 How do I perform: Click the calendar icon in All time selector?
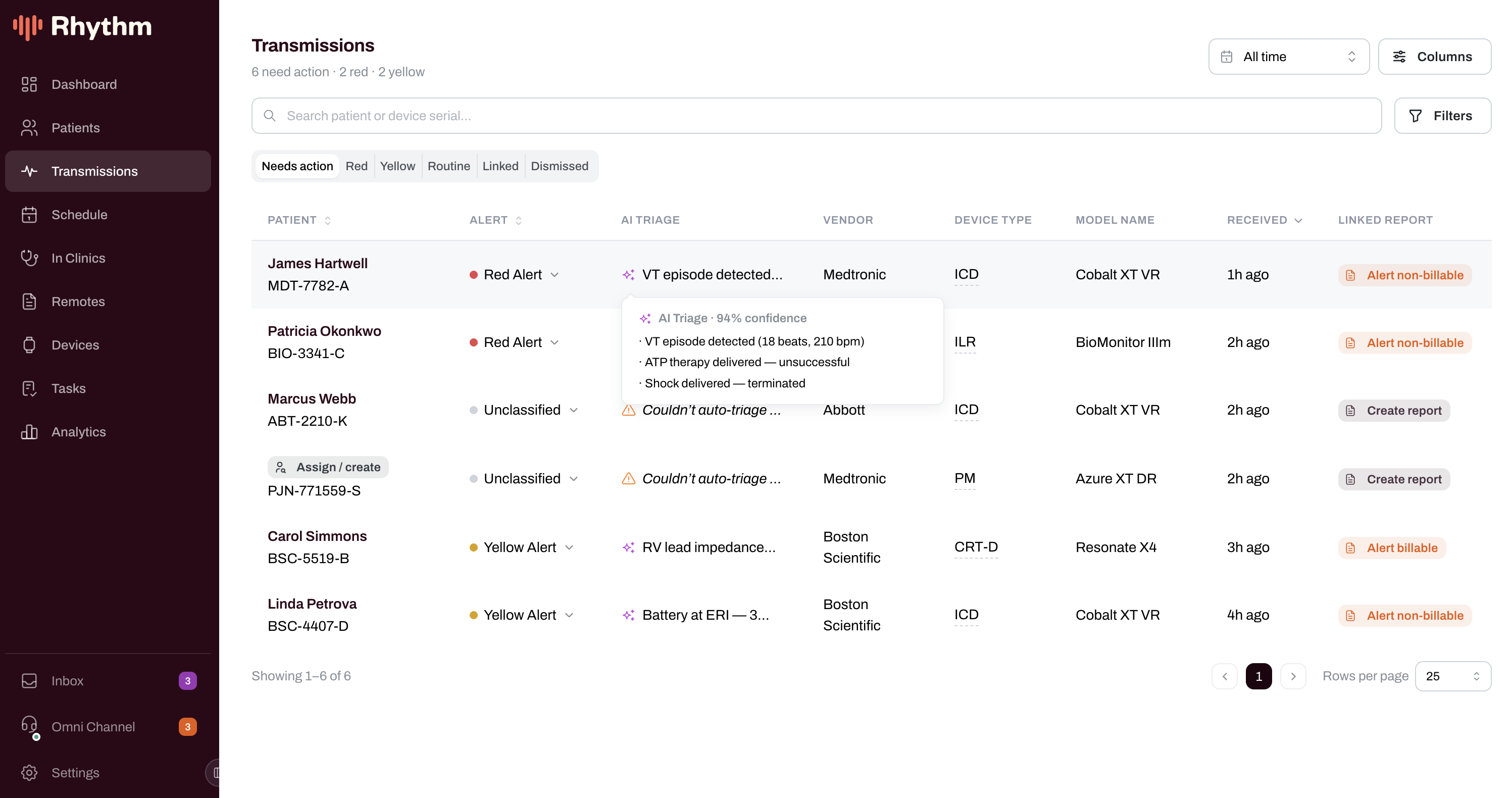point(1227,57)
